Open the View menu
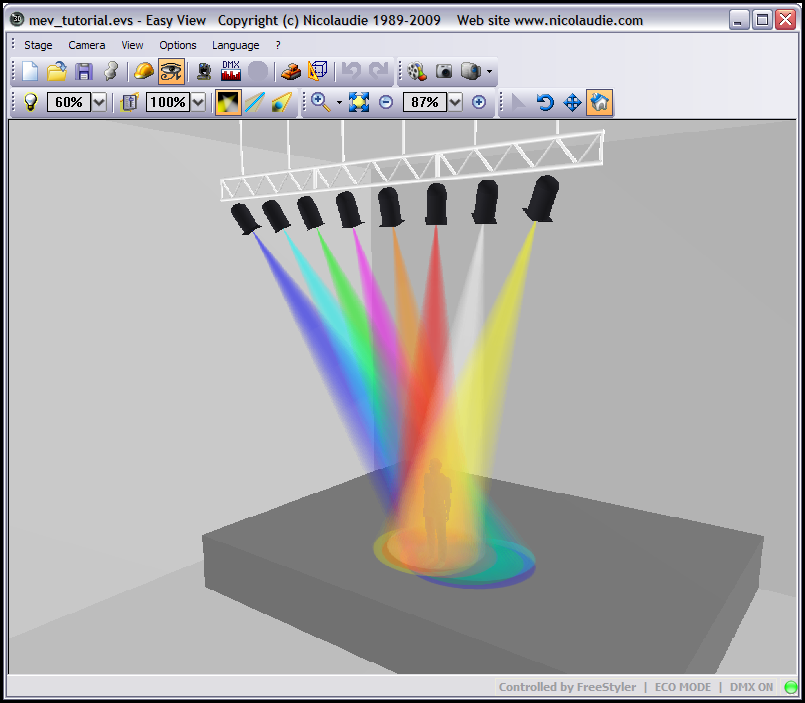805x703 pixels. point(132,45)
